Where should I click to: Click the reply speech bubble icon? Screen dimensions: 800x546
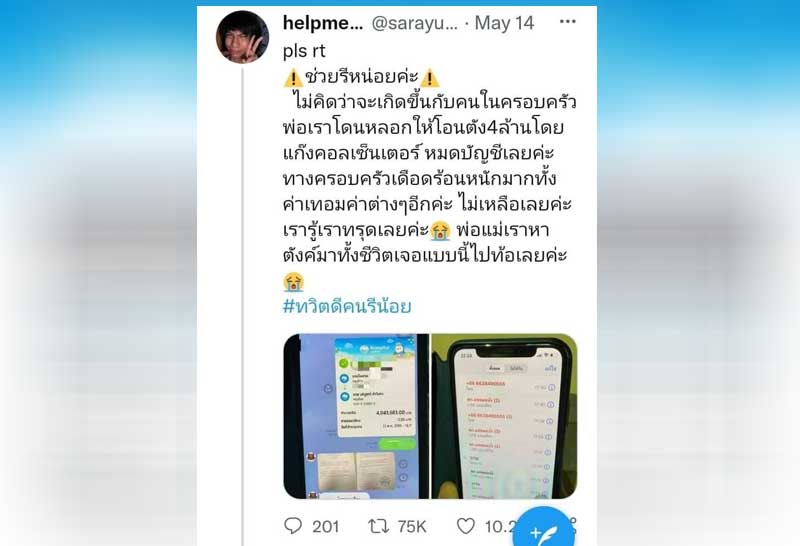(293, 526)
